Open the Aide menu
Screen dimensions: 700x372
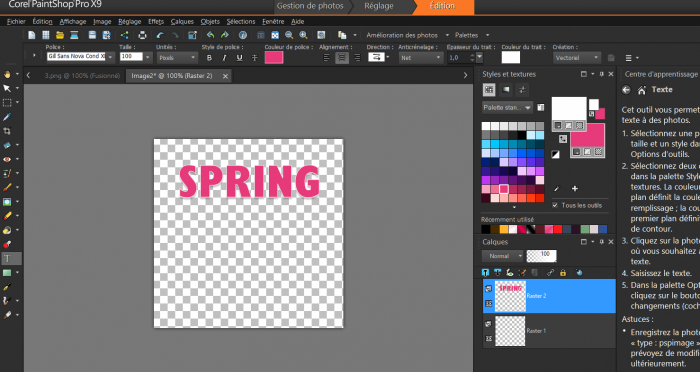click(297, 21)
